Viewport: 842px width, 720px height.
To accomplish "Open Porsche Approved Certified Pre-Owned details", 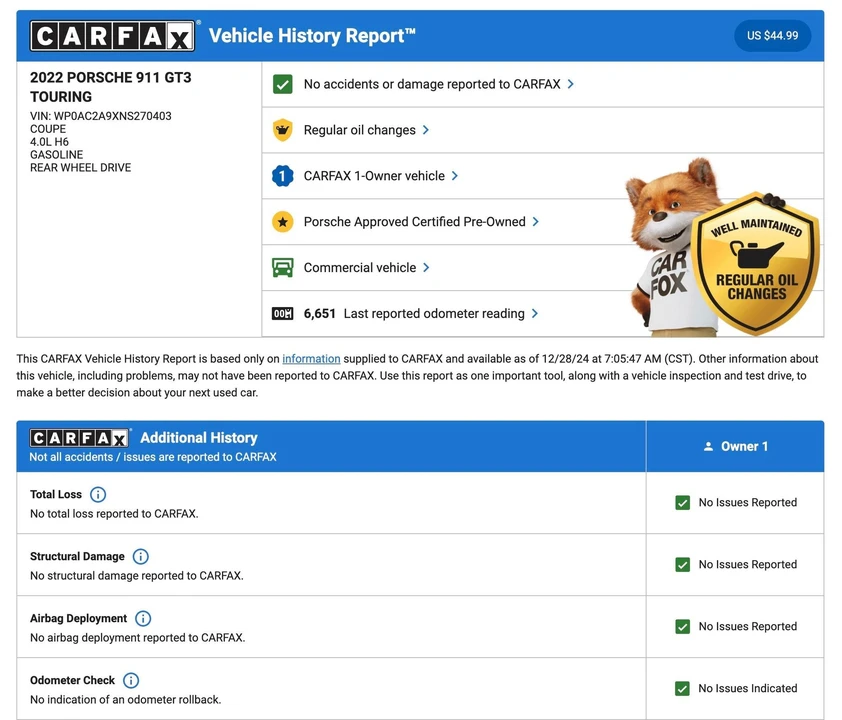I will (415, 222).
